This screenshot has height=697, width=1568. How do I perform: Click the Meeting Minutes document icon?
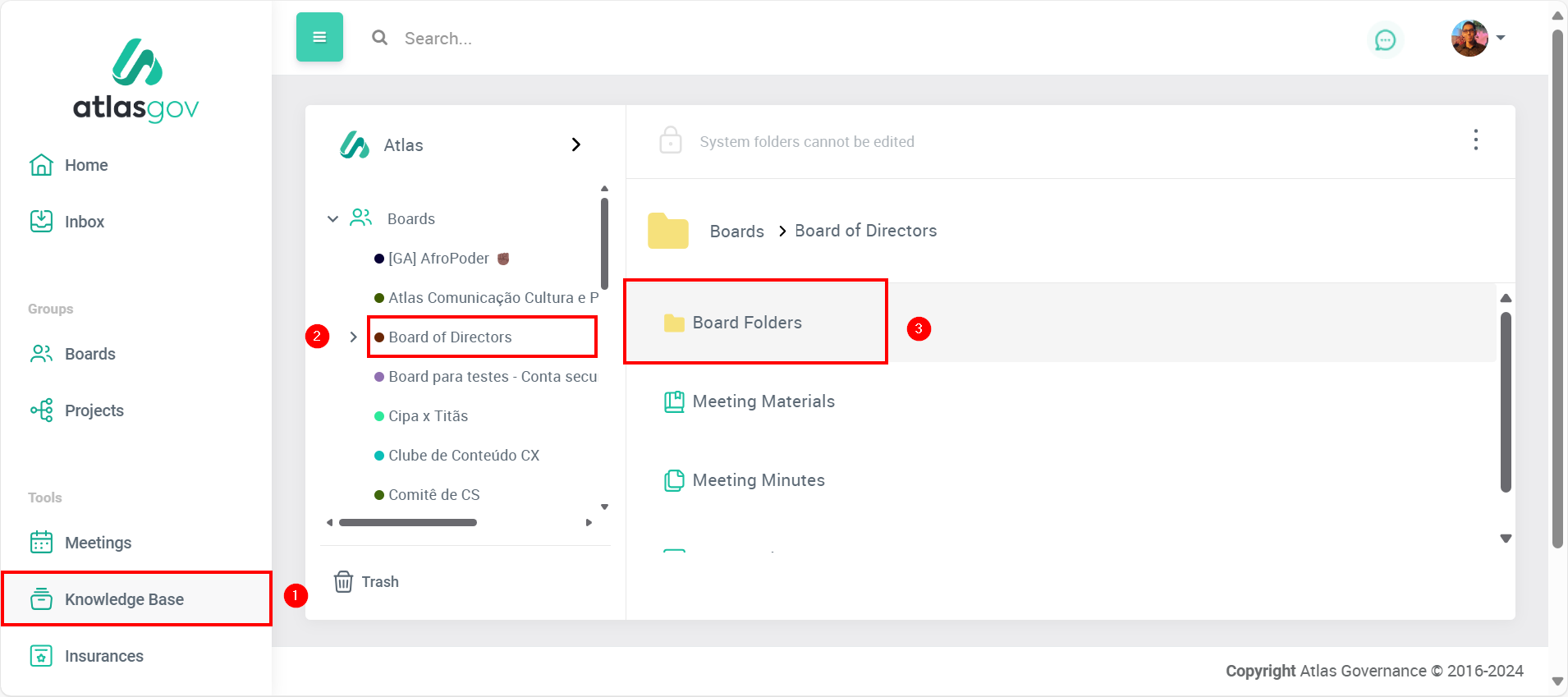point(674,480)
